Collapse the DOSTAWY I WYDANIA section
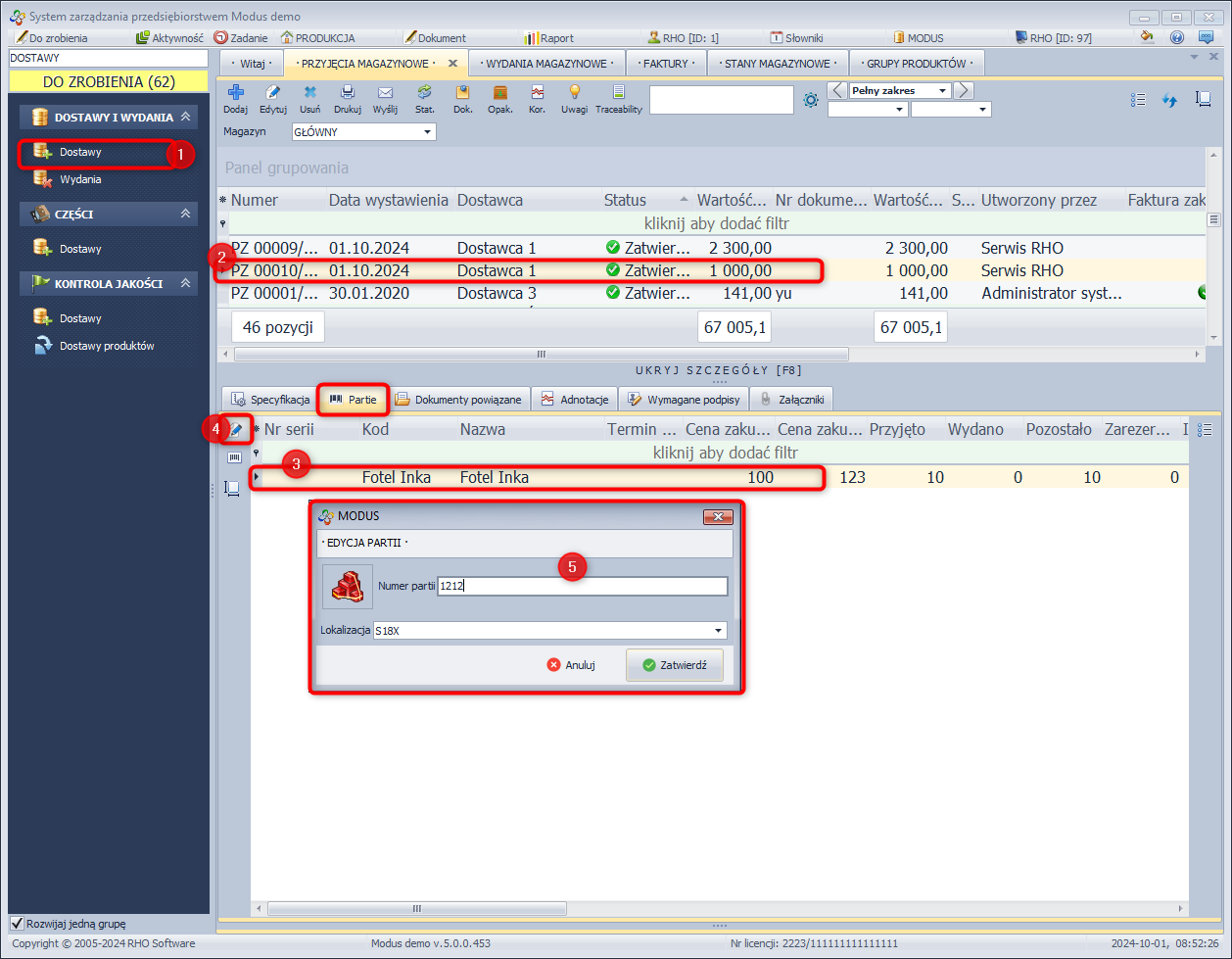Screen dimensions: 1232x959 pyautogui.click(x=185, y=118)
